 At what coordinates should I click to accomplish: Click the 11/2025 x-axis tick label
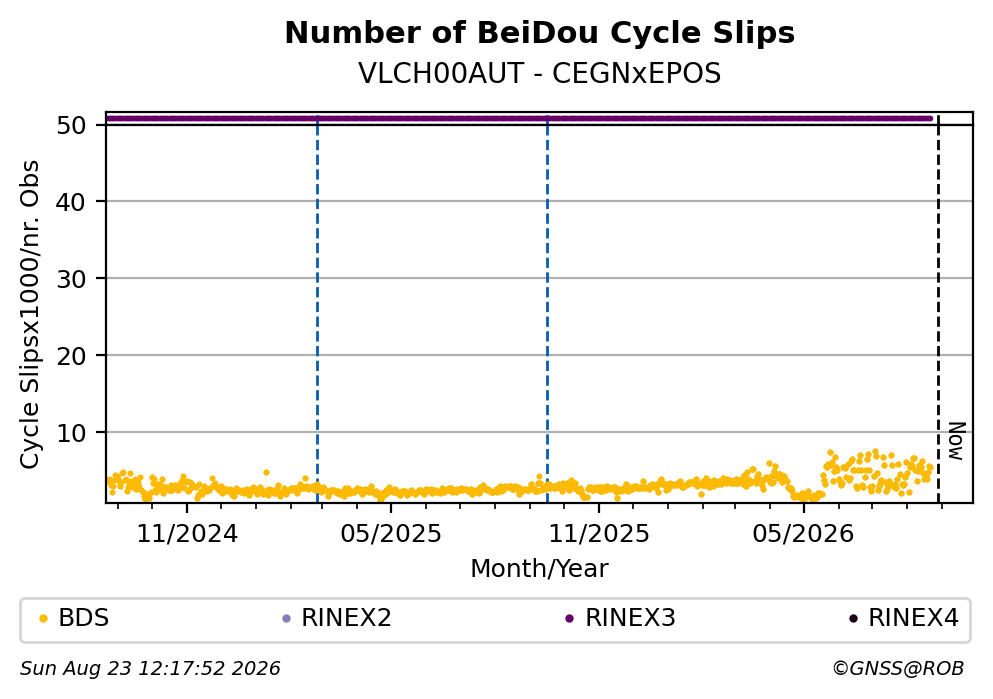[x=599, y=534]
